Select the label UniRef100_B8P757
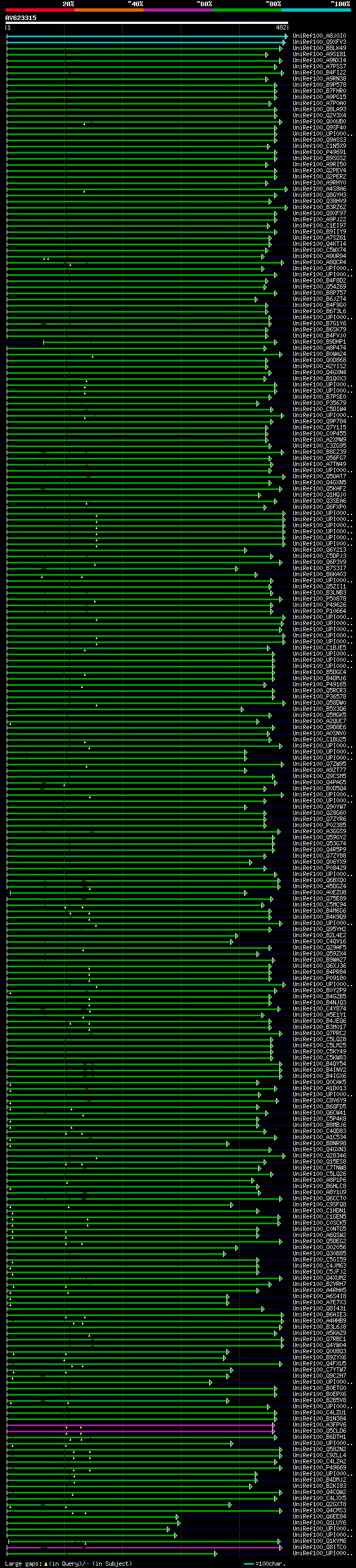 (319, 293)
